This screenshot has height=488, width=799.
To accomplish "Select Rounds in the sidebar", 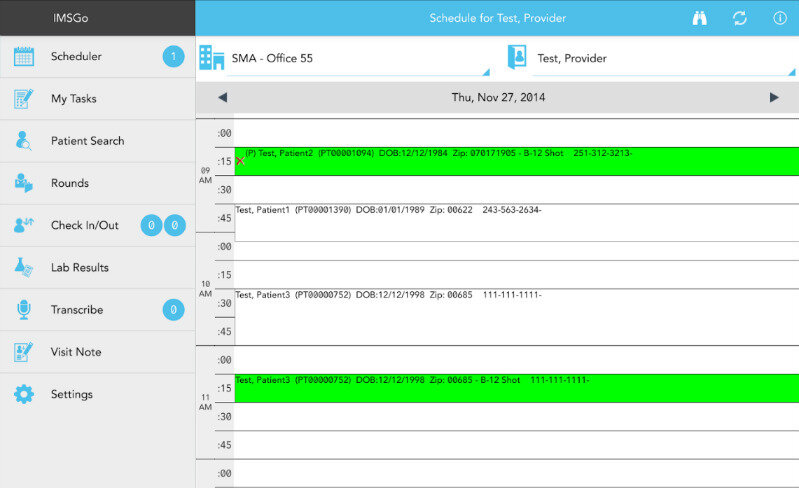I will tap(70, 183).
